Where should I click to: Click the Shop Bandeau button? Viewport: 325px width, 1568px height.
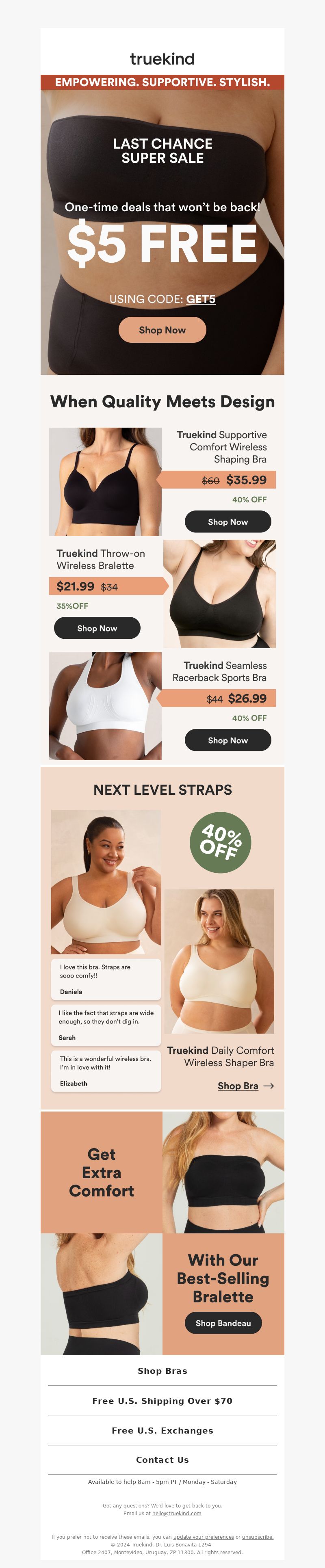(x=223, y=1323)
